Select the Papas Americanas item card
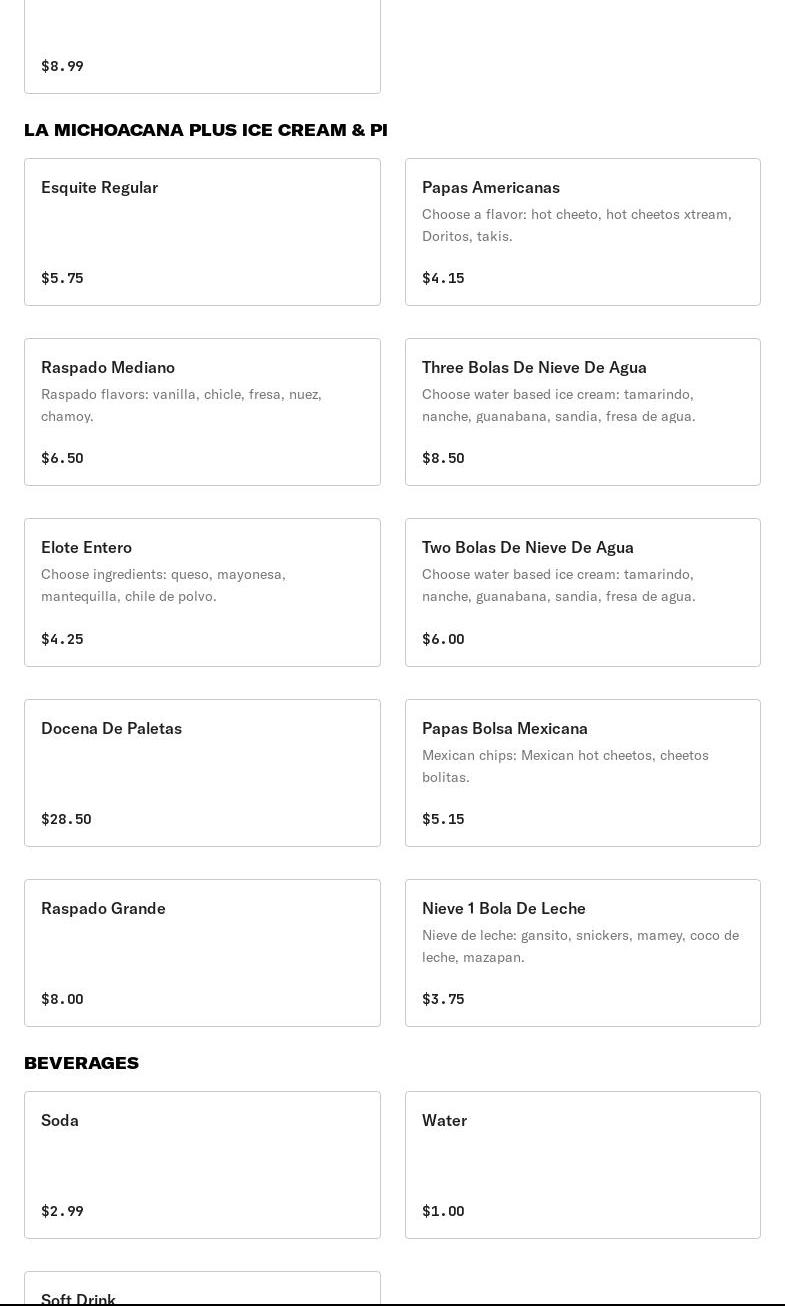Viewport: 785px width, 1306px height. tap(582, 232)
